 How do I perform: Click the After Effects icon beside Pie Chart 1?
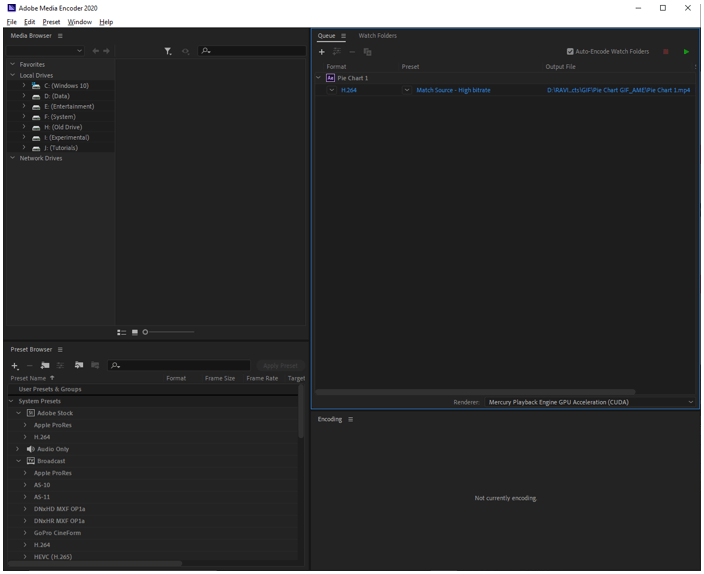[x=330, y=78]
